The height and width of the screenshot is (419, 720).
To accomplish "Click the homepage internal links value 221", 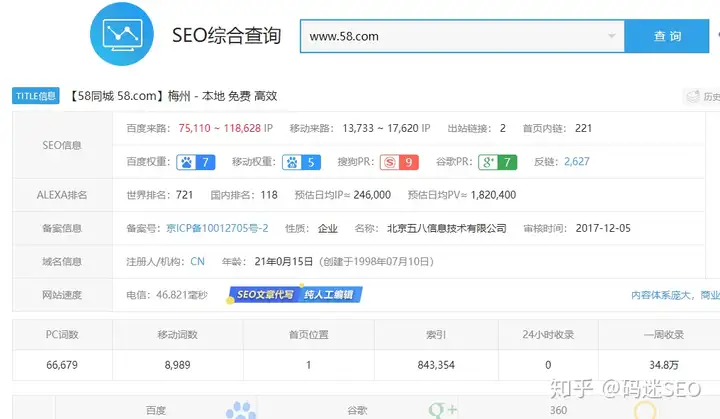I will (x=583, y=128).
